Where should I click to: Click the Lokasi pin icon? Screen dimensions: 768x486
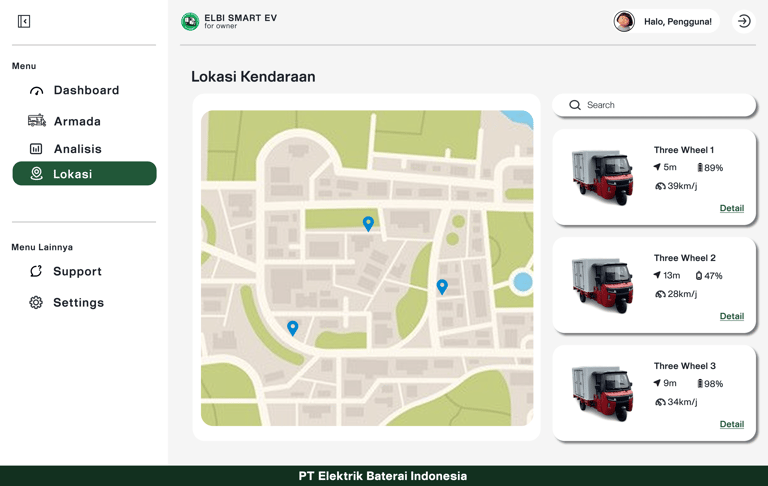point(36,173)
